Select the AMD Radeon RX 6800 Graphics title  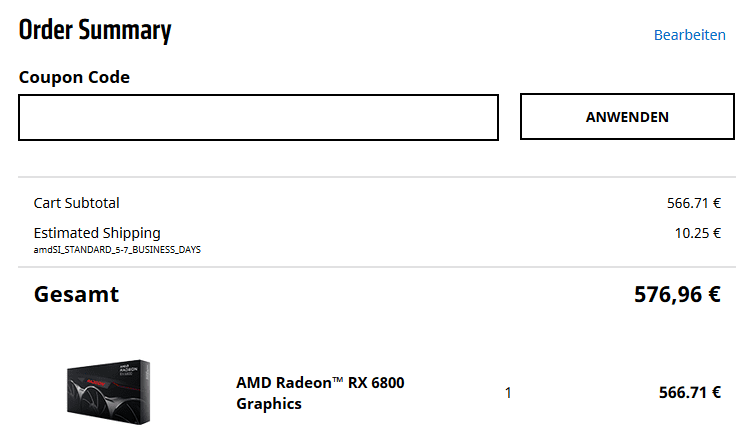tap(320, 393)
